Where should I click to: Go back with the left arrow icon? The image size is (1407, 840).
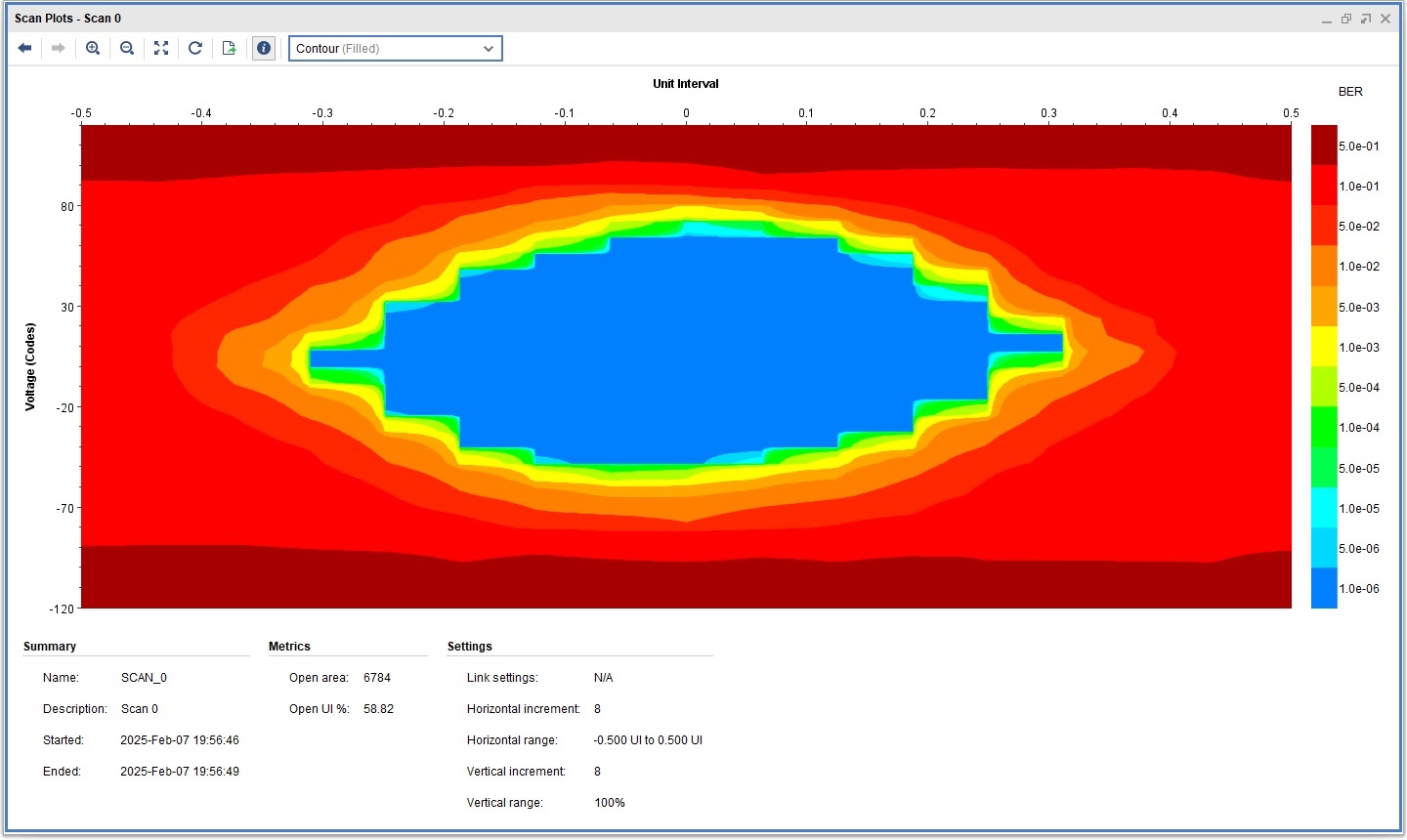click(25, 48)
